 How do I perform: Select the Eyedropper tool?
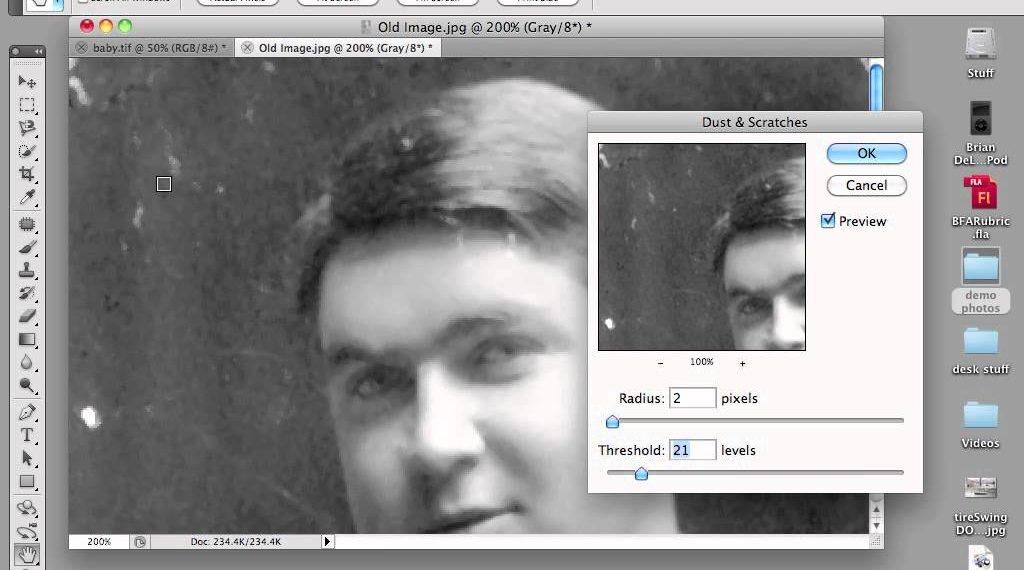coord(27,197)
